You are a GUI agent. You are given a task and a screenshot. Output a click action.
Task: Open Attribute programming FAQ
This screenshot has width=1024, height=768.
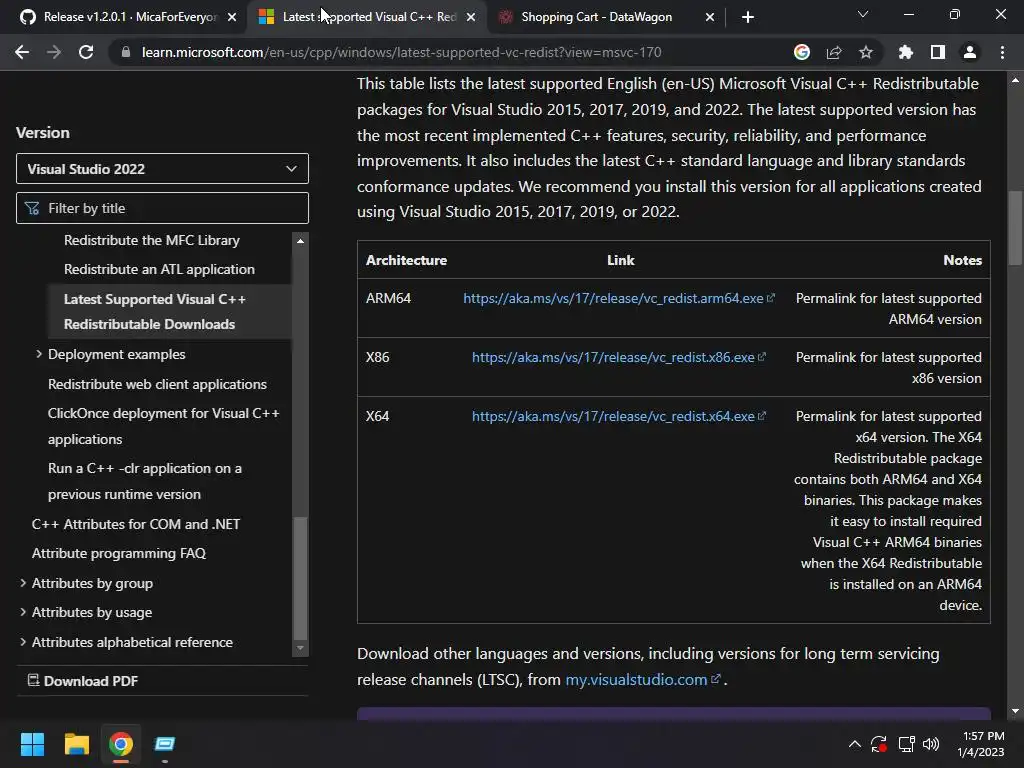[x=119, y=553]
